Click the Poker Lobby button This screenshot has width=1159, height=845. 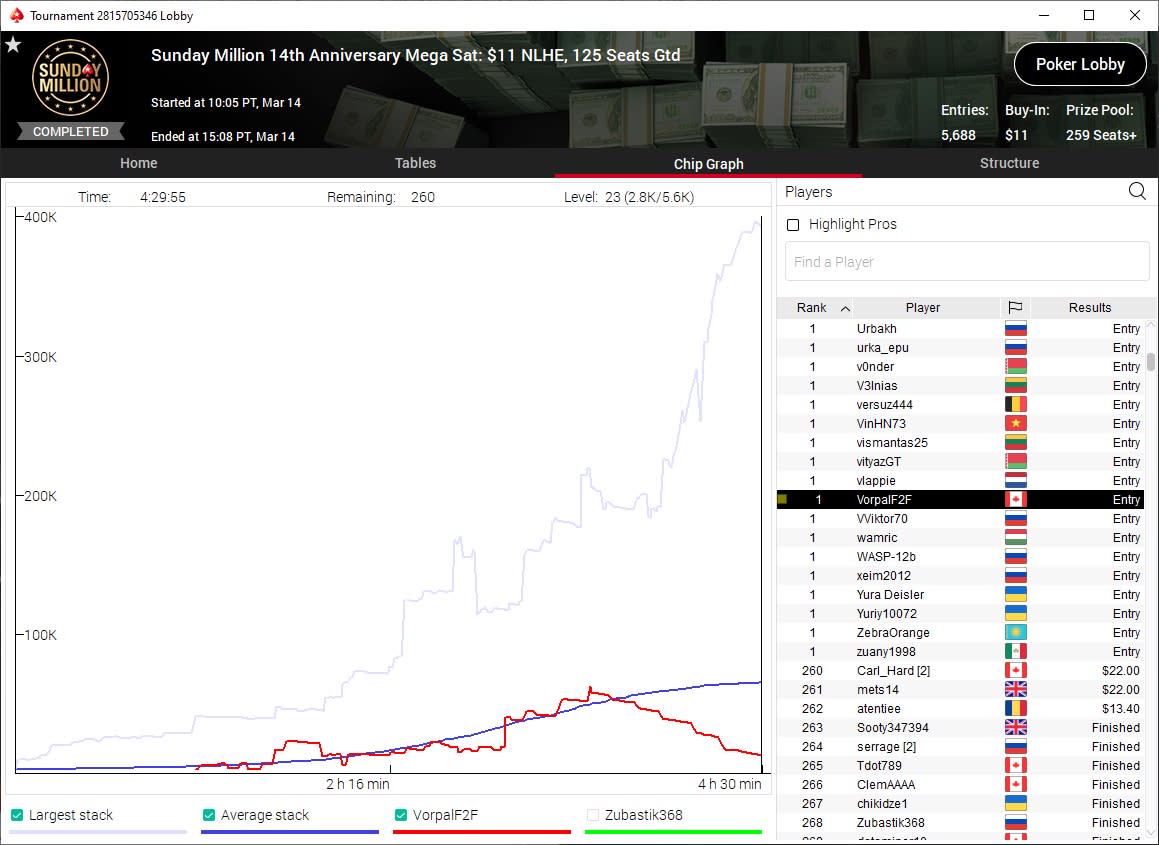click(x=1080, y=64)
